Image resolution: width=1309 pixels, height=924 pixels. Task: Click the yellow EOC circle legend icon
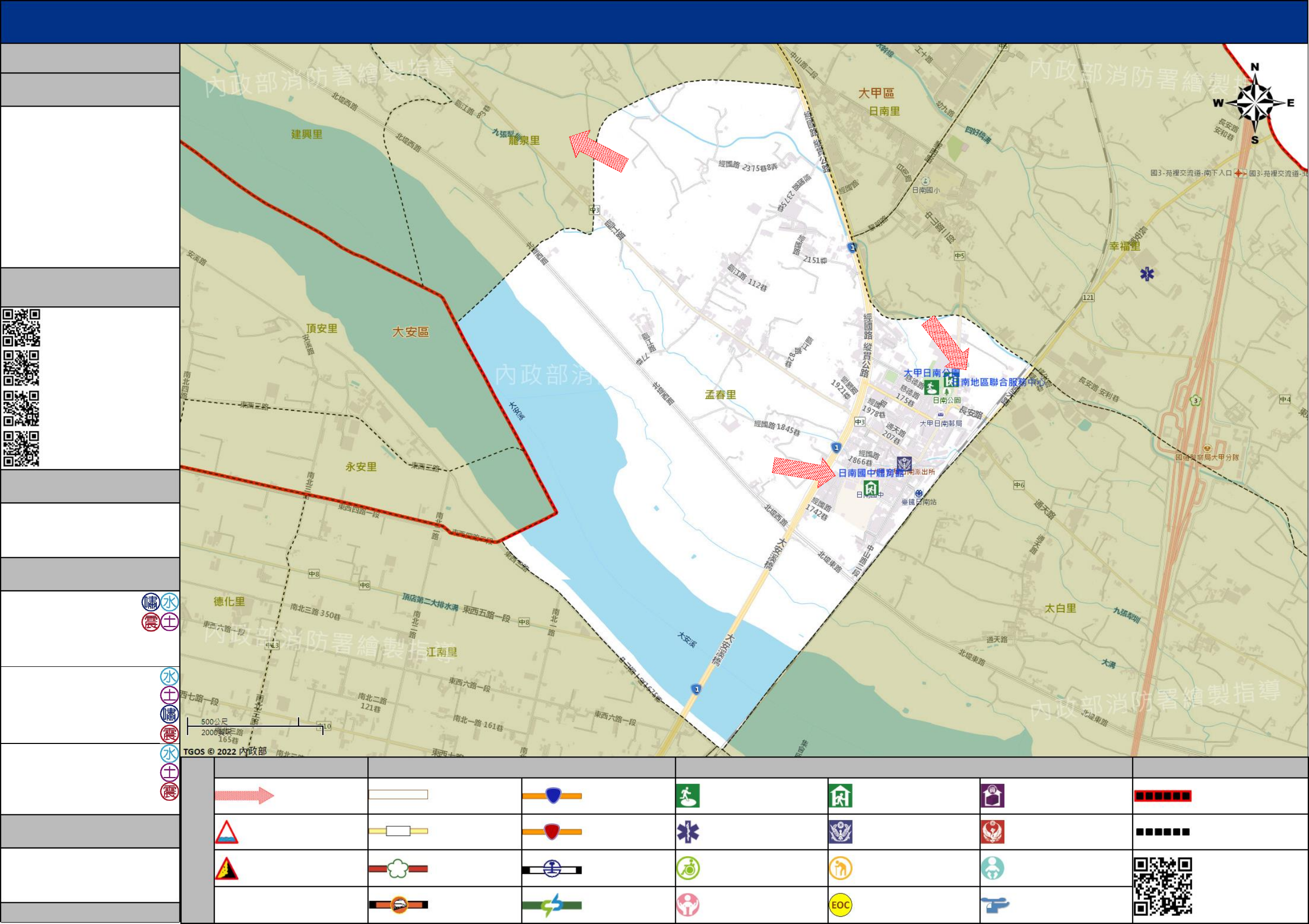click(841, 905)
